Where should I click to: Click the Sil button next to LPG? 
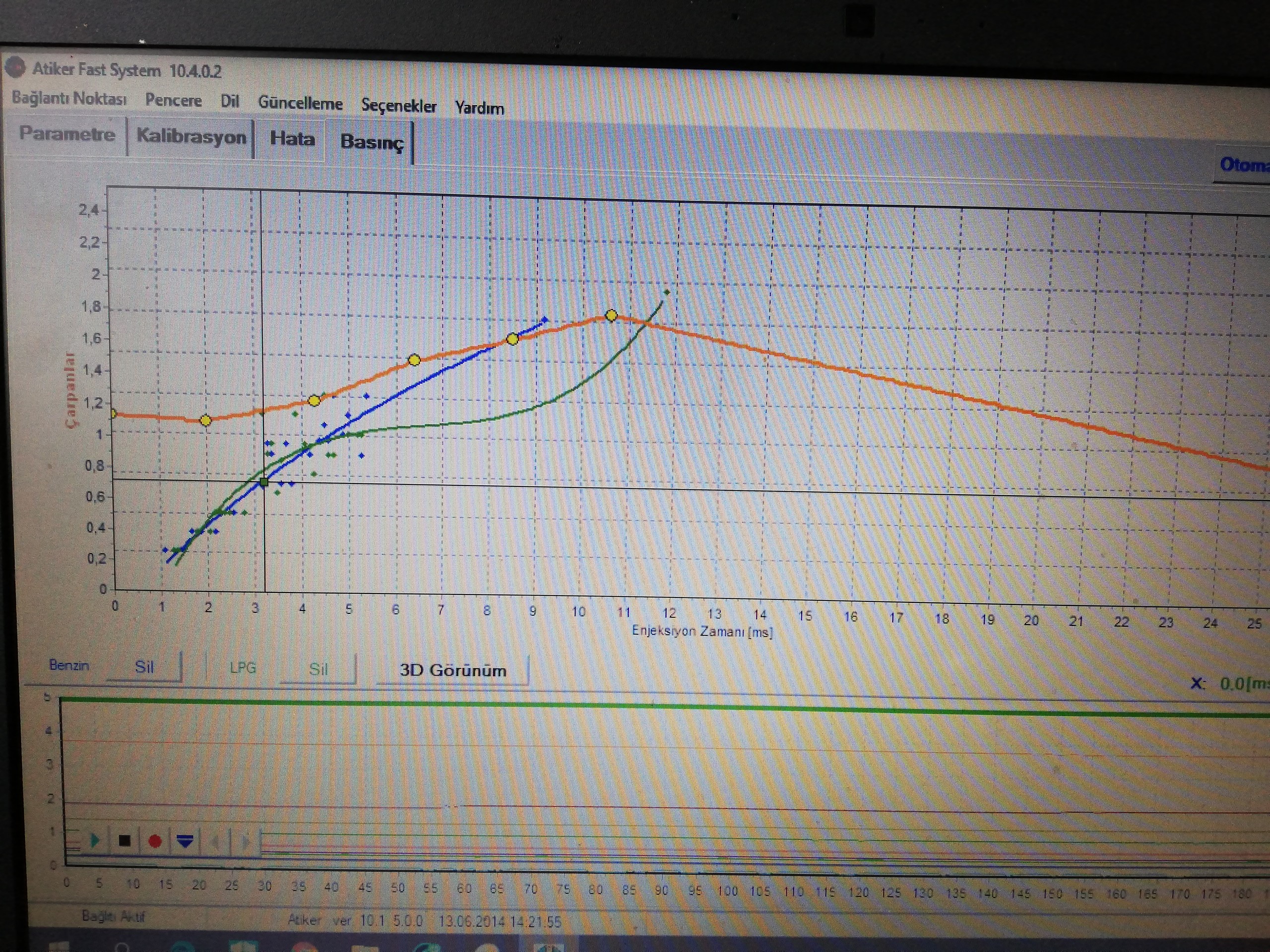tap(318, 669)
